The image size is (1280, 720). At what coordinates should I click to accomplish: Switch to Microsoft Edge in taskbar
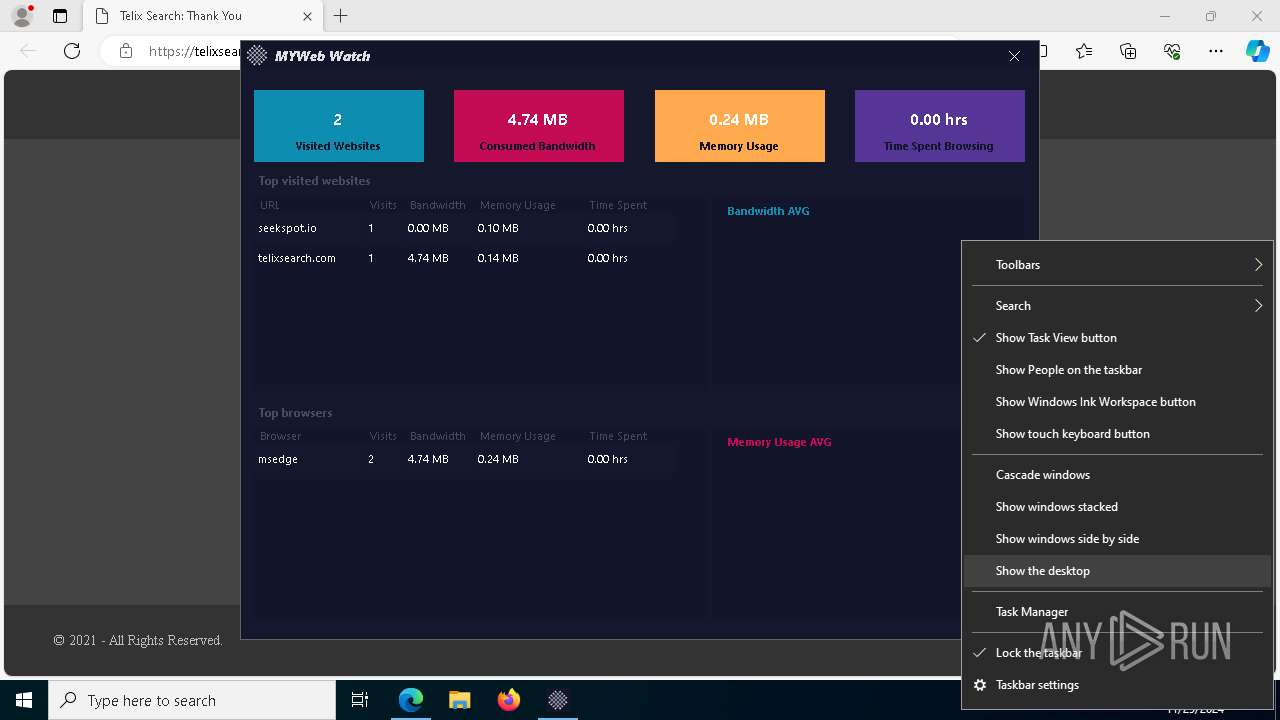411,700
